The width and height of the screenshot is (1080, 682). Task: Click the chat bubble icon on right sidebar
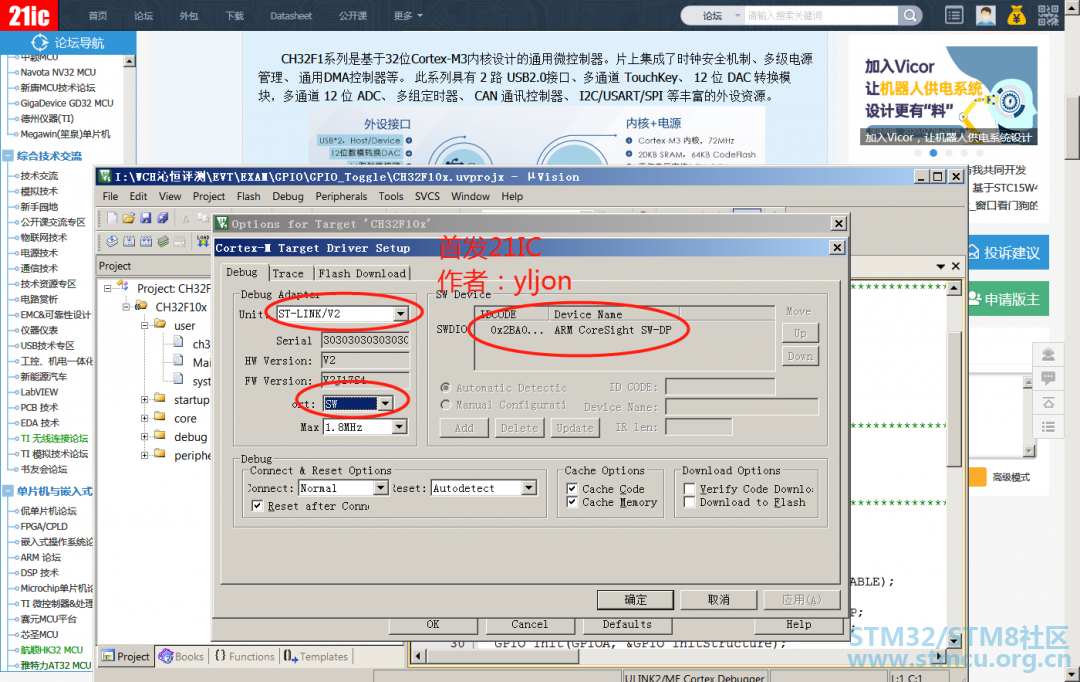click(1048, 378)
